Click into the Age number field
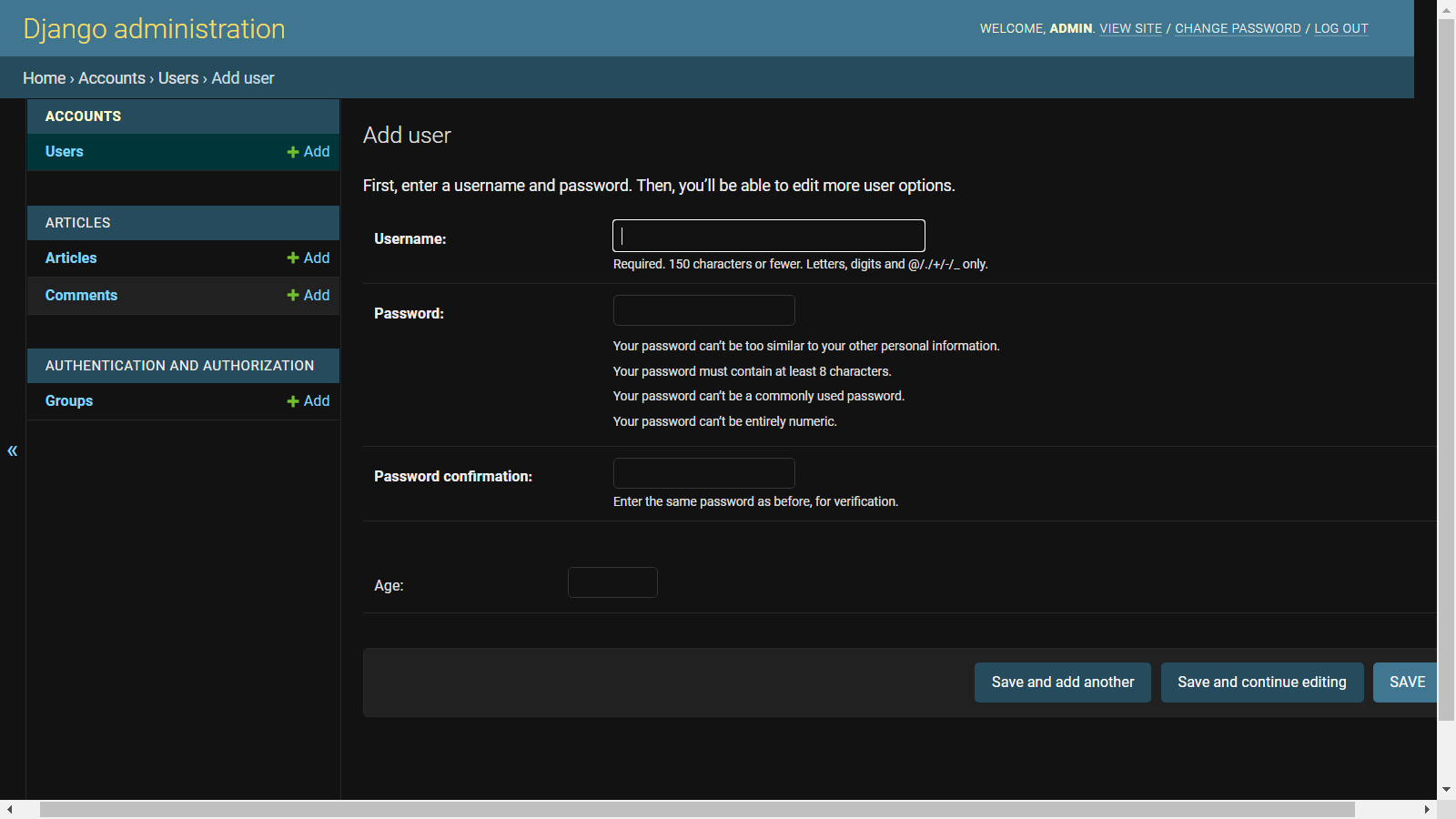The image size is (1456, 819). click(612, 582)
